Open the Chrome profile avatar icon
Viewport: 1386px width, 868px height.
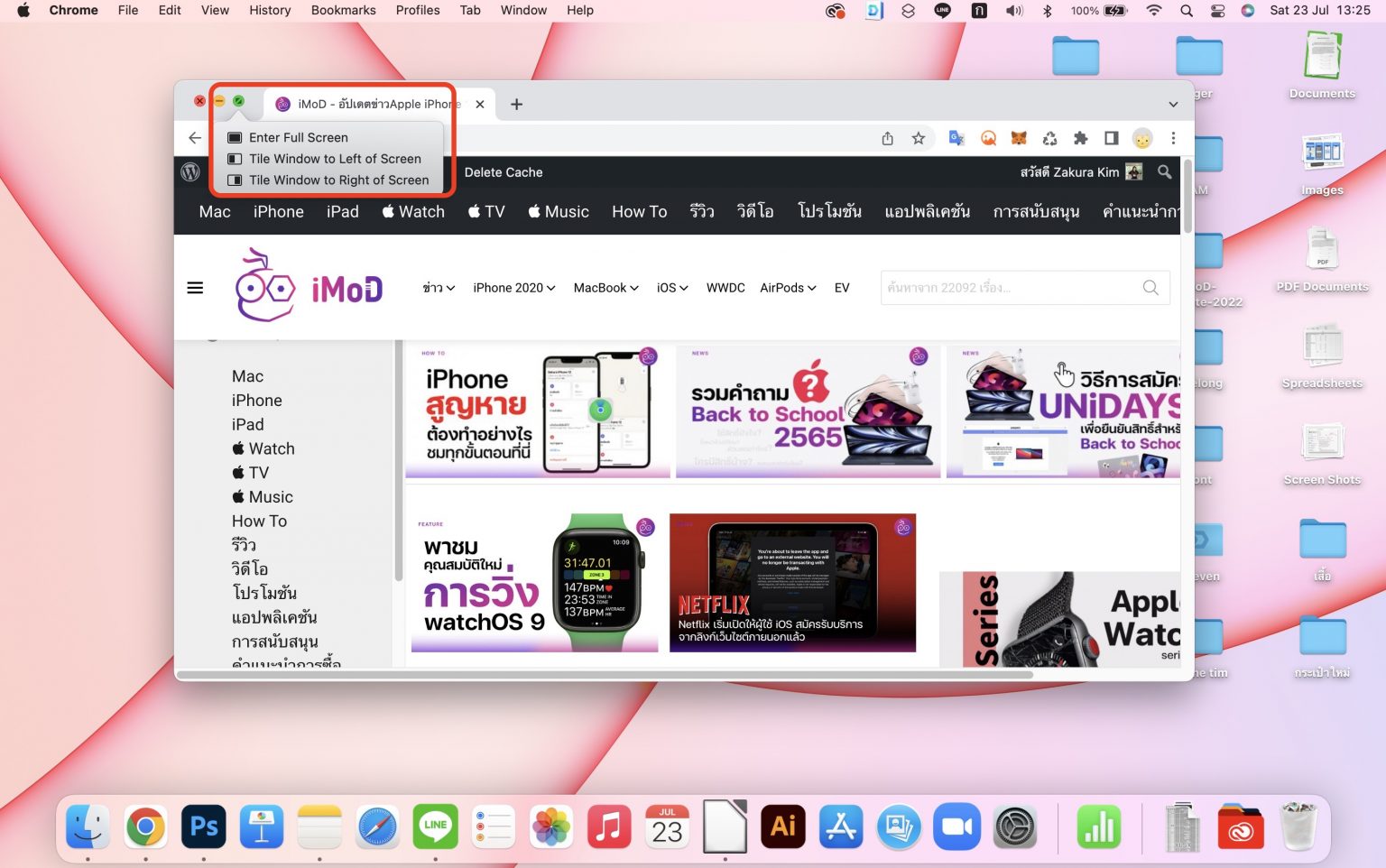1143,138
